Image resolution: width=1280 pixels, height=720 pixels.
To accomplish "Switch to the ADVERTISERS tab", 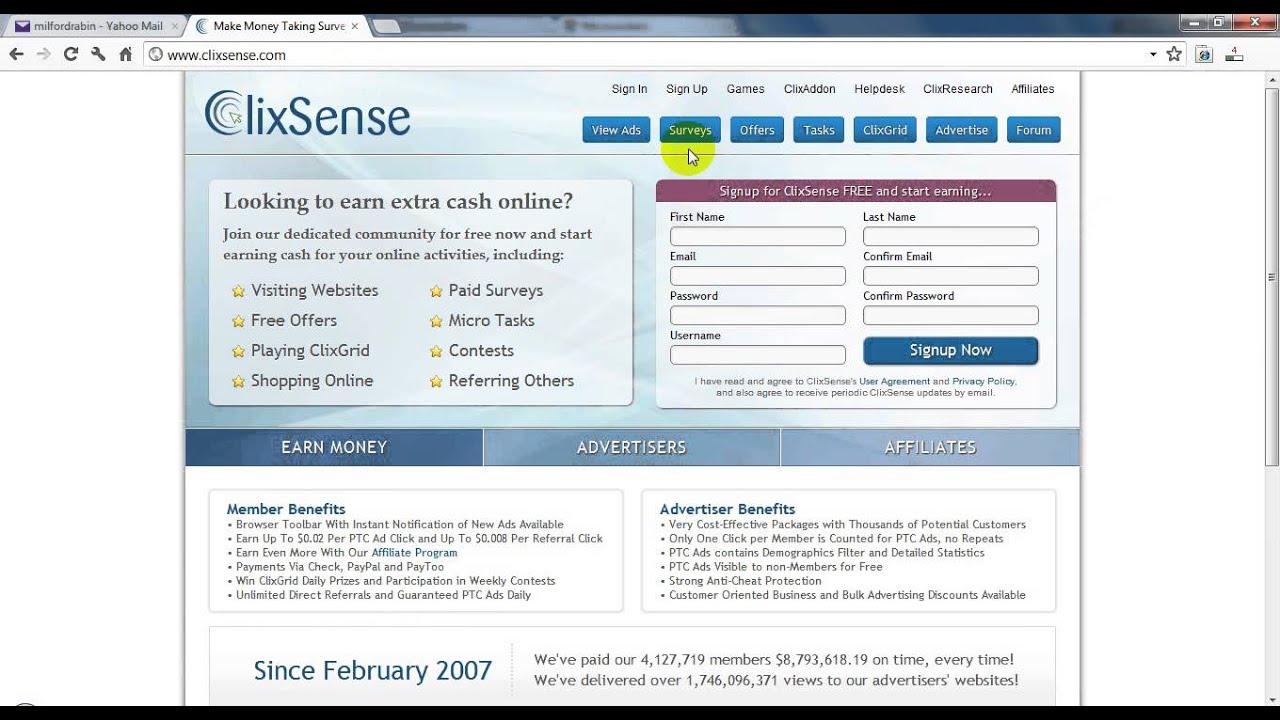I will tap(632, 448).
